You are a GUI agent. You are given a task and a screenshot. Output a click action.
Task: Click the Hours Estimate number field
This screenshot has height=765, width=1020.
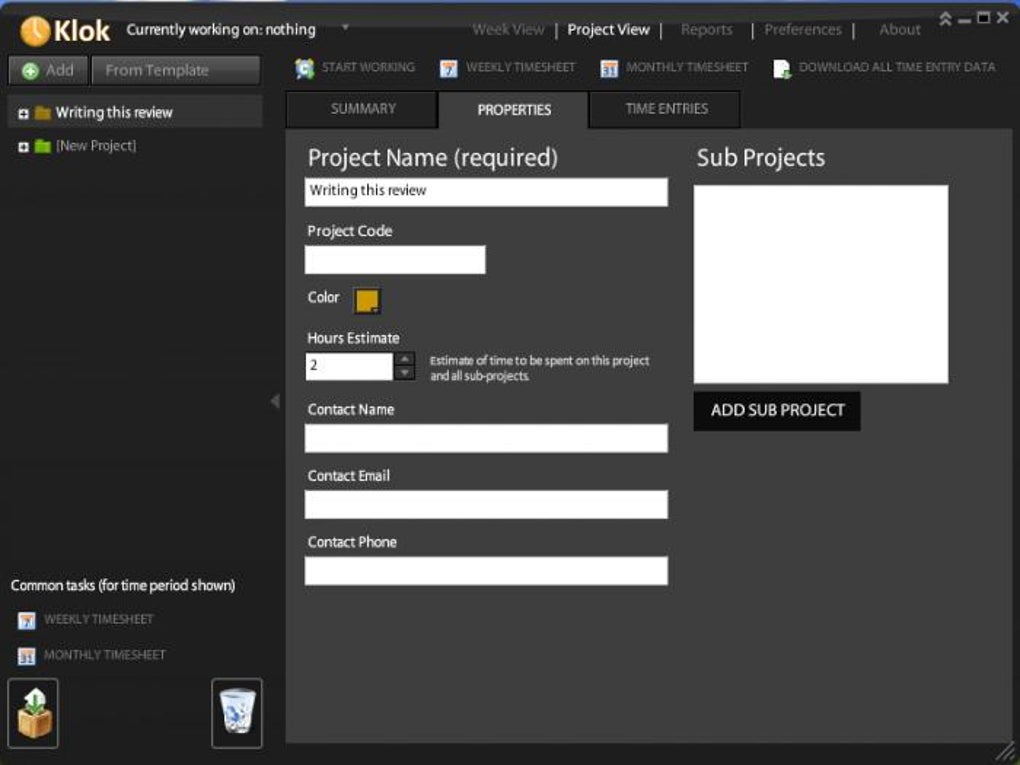click(349, 366)
